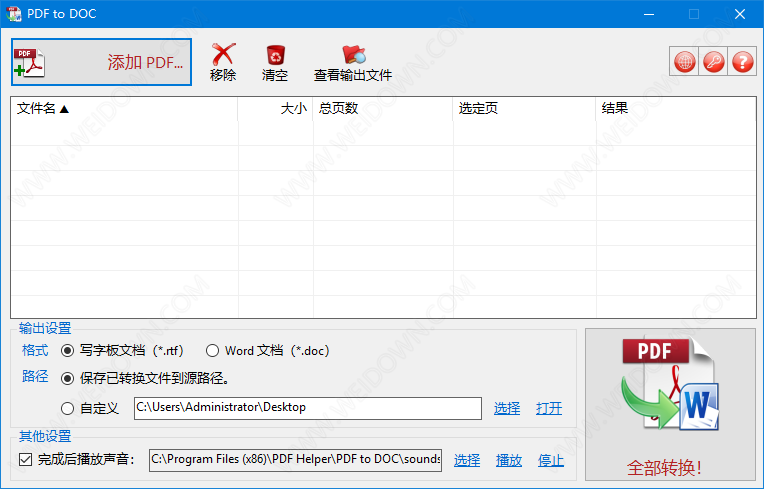The height and width of the screenshot is (489, 764).
Task: Click the 播放 sound link
Action: pyautogui.click(x=509, y=460)
